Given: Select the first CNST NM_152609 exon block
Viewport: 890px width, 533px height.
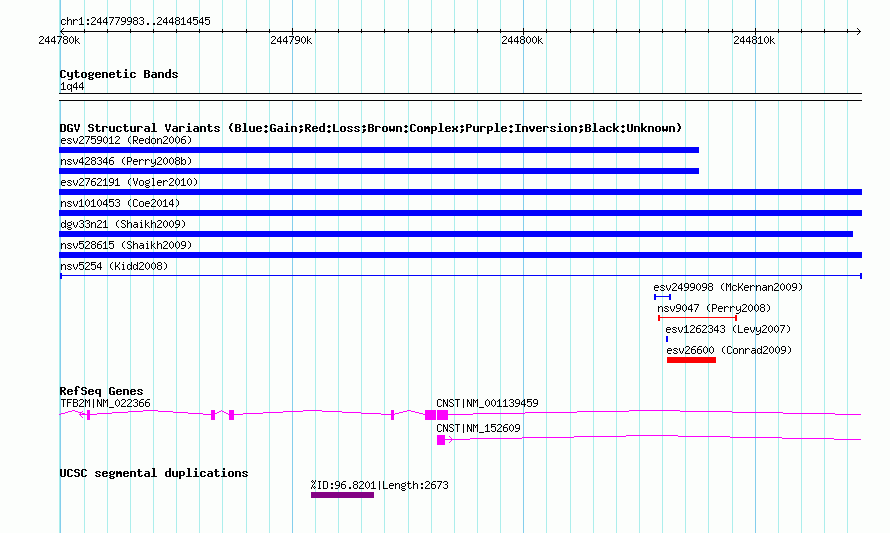Looking at the screenshot, I should coord(441,440).
